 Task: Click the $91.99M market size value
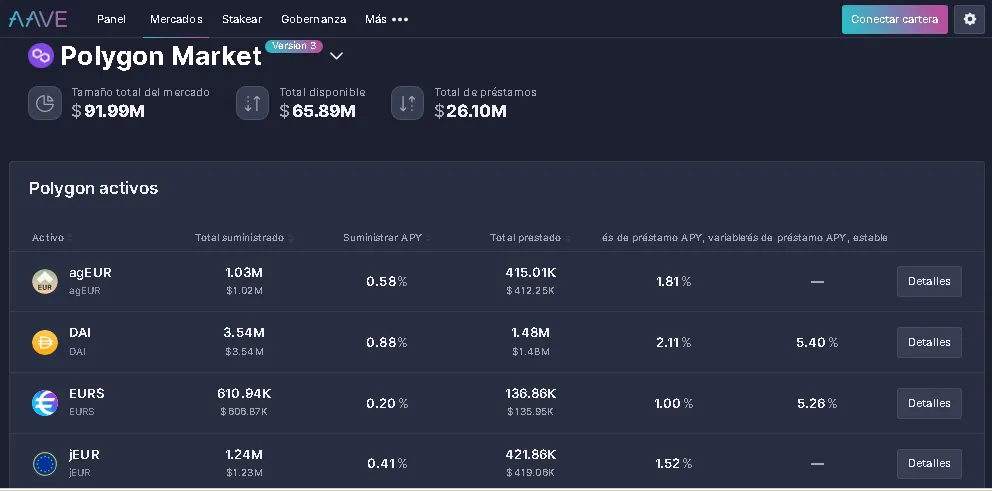click(x=108, y=111)
